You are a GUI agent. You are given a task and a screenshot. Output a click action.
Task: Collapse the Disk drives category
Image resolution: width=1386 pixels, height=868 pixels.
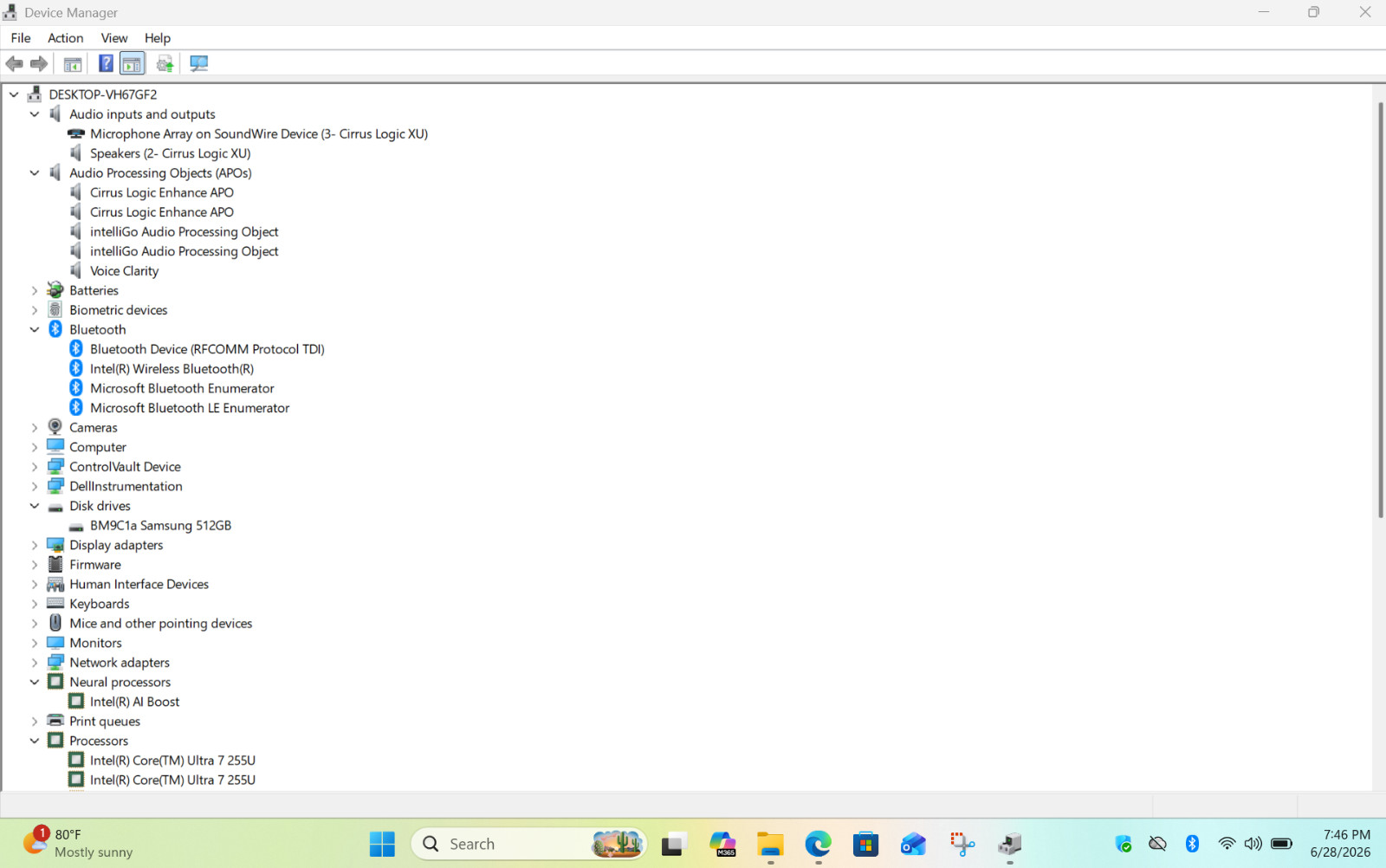point(35,506)
